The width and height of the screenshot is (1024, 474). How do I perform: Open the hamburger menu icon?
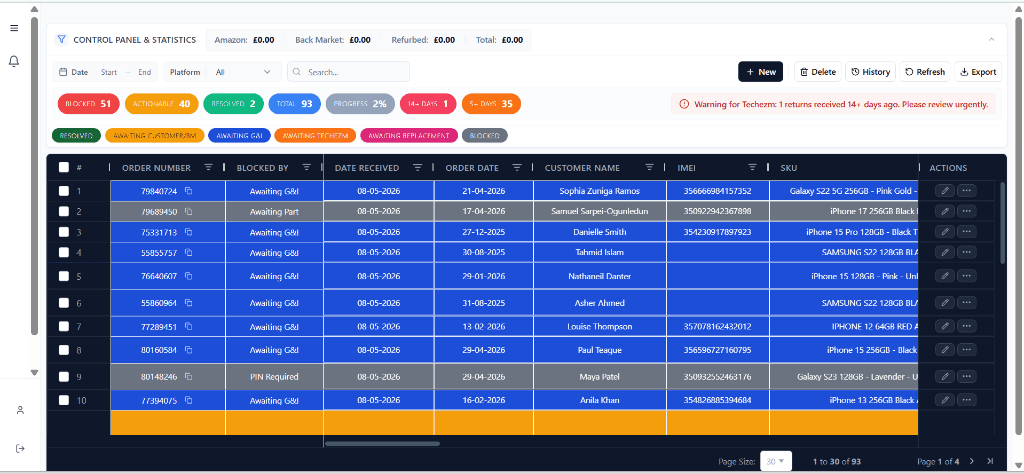pyautogui.click(x=14, y=28)
